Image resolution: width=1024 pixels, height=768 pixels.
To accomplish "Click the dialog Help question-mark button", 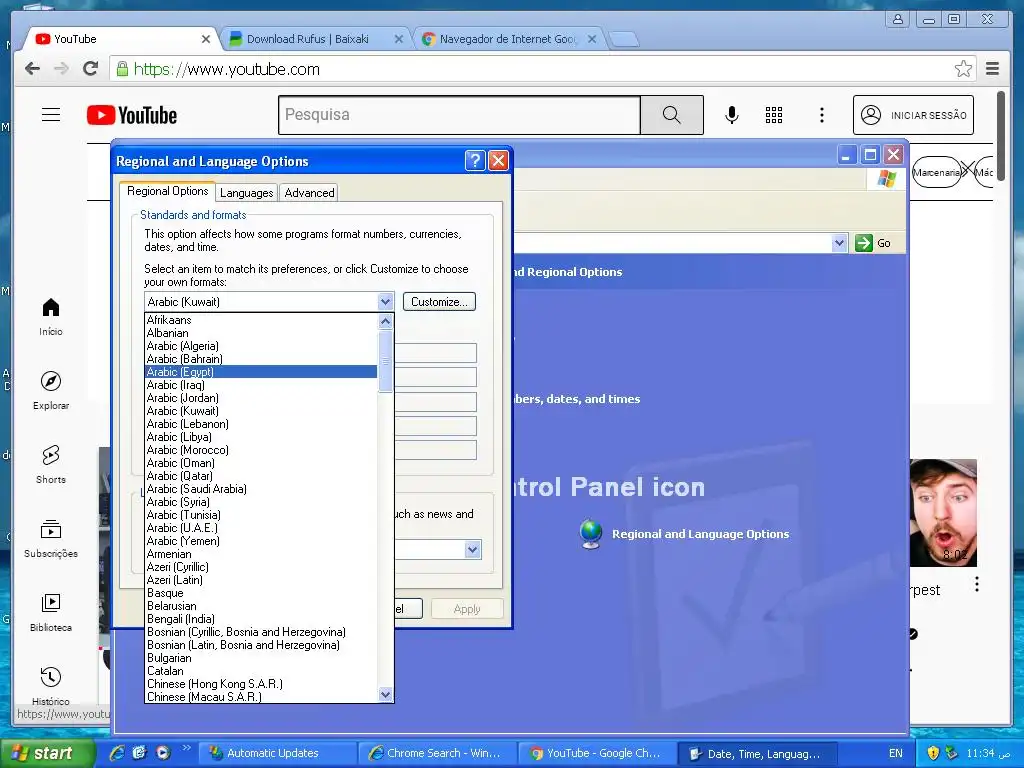I will (x=475, y=161).
